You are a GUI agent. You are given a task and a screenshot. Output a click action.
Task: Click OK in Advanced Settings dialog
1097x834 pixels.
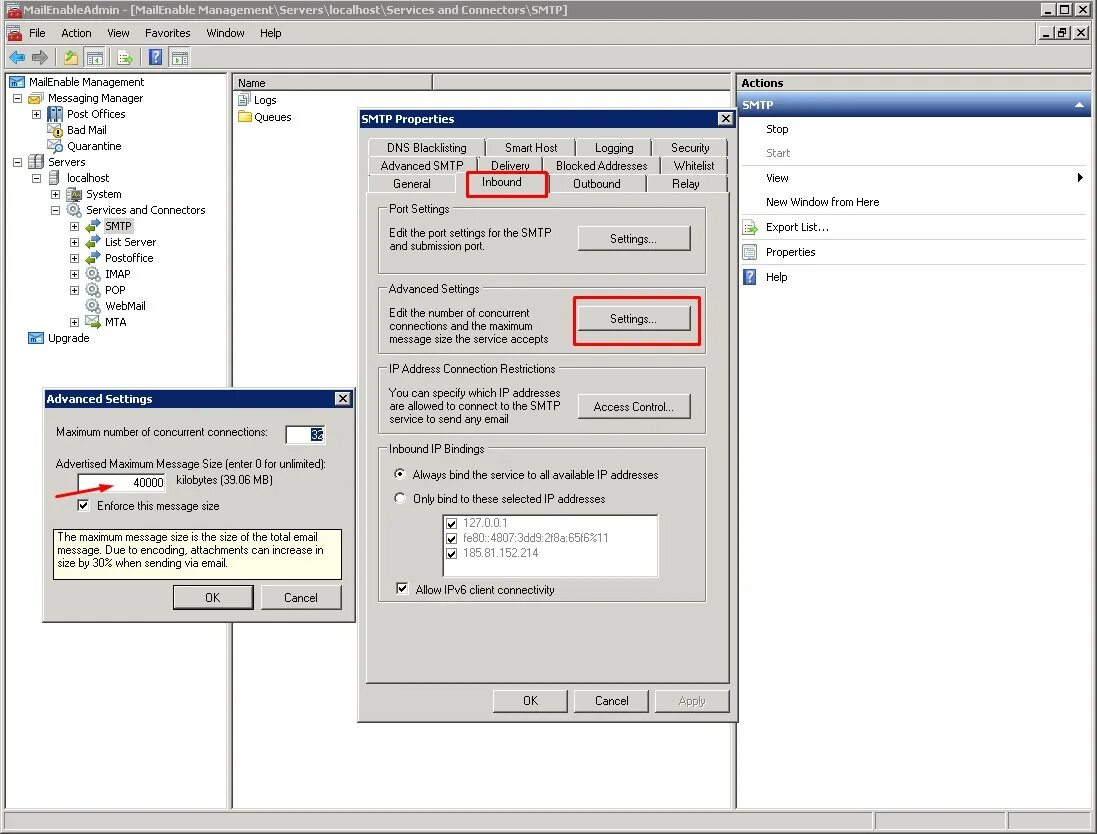pyautogui.click(x=213, y=598)
